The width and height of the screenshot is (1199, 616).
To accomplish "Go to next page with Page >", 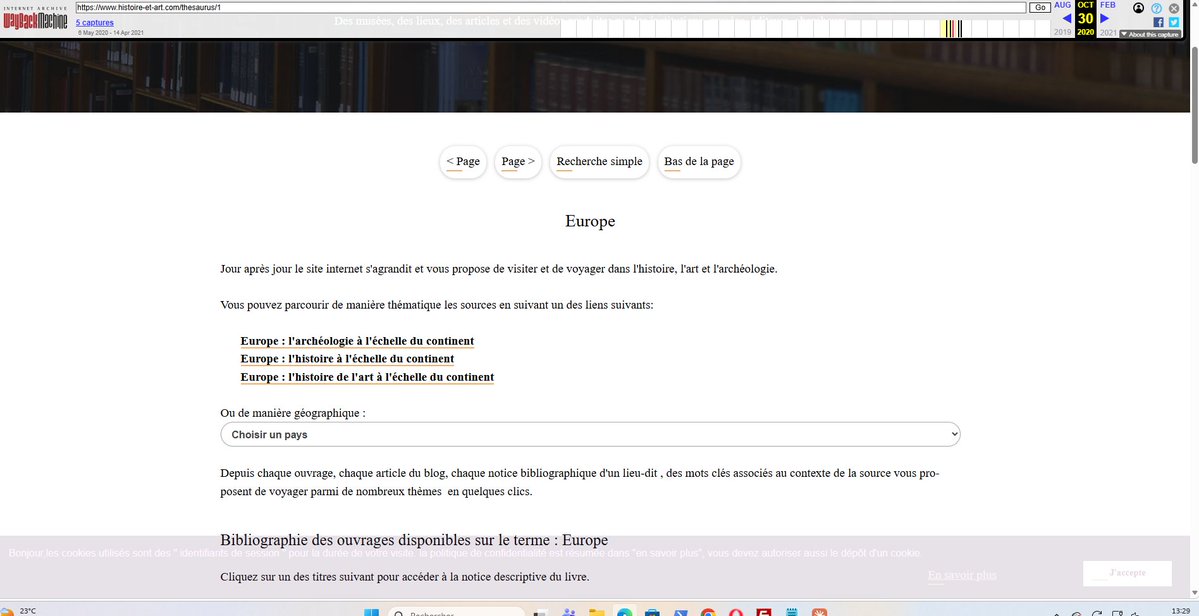I will [518, 162].
